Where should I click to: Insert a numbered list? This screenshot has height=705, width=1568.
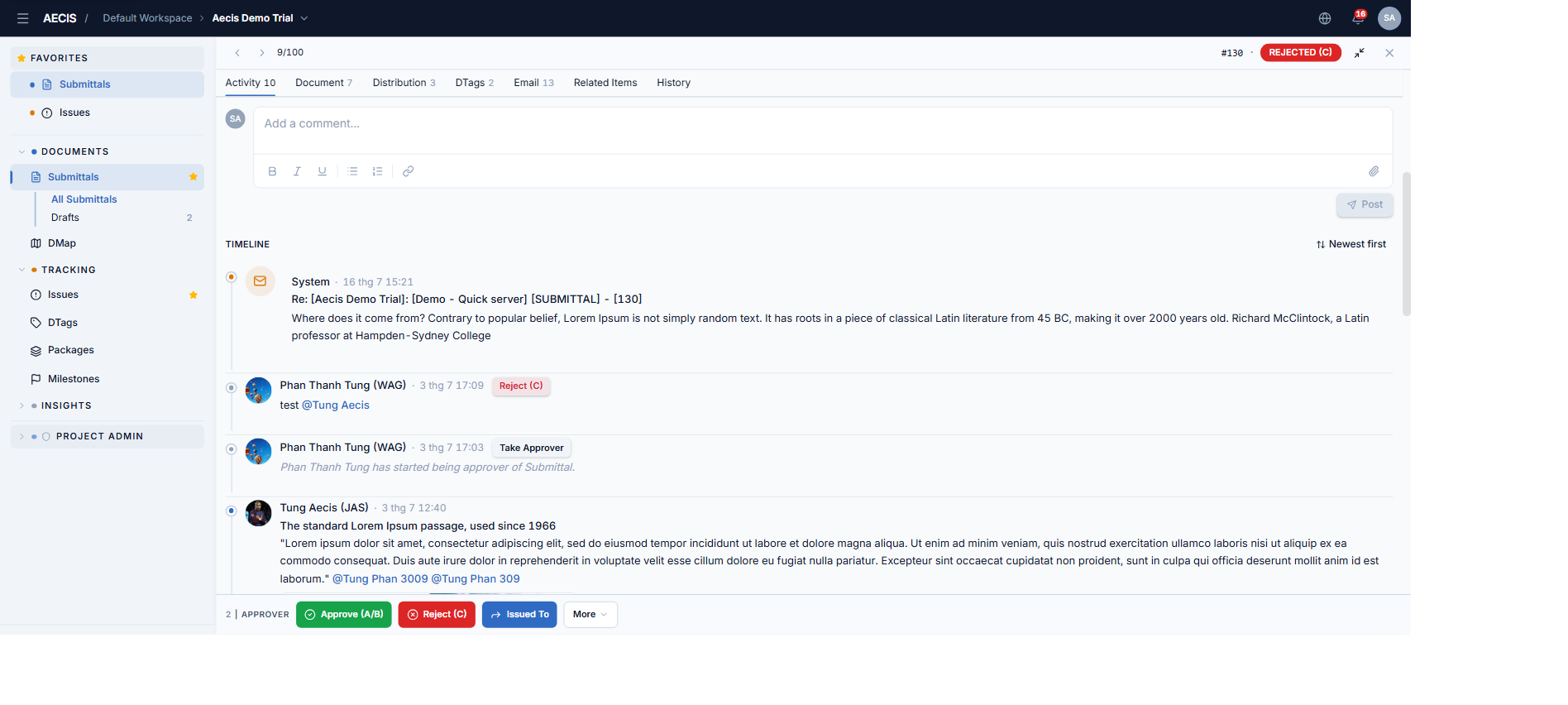click(377, 171)
